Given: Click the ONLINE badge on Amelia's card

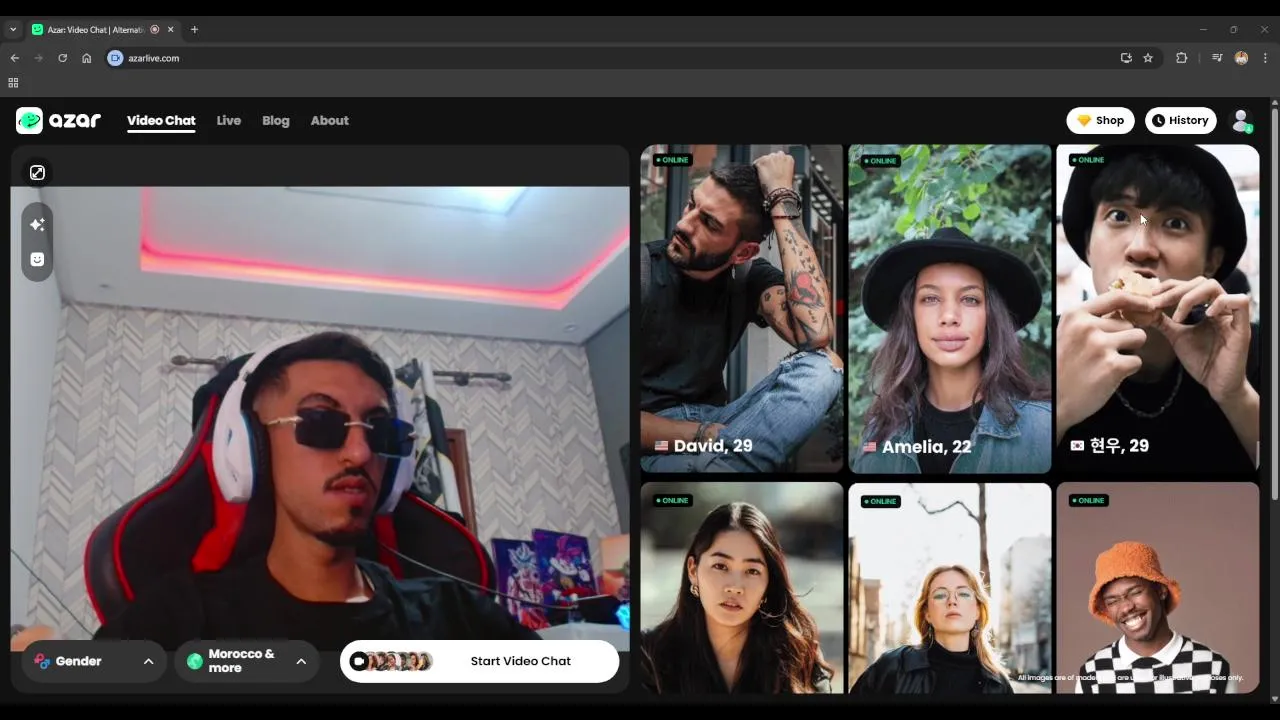Looking at the screenshot, I should pos(881,160).
